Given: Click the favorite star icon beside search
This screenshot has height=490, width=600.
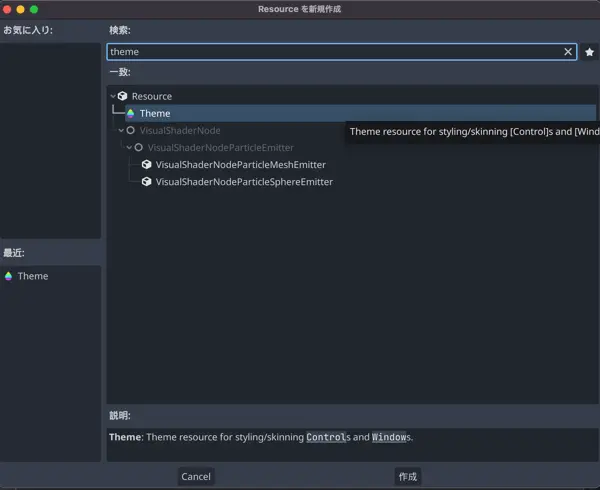Looking at the screenshot, I should [x=590, y=52].
